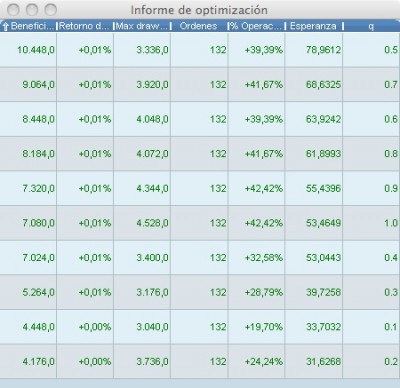Click the macOS minimize window button
Viewport: 400px width, 388px height.
pyautogui.click(x=32, y=10)
